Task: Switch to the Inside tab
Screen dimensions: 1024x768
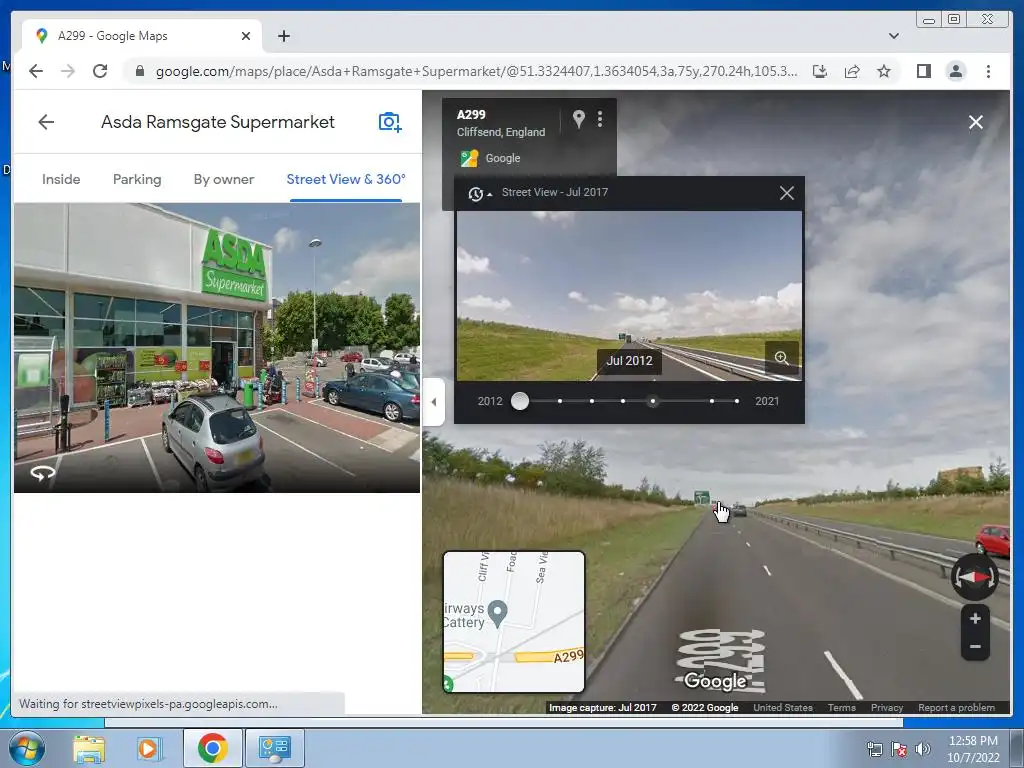Action: (x=61, y=179)
